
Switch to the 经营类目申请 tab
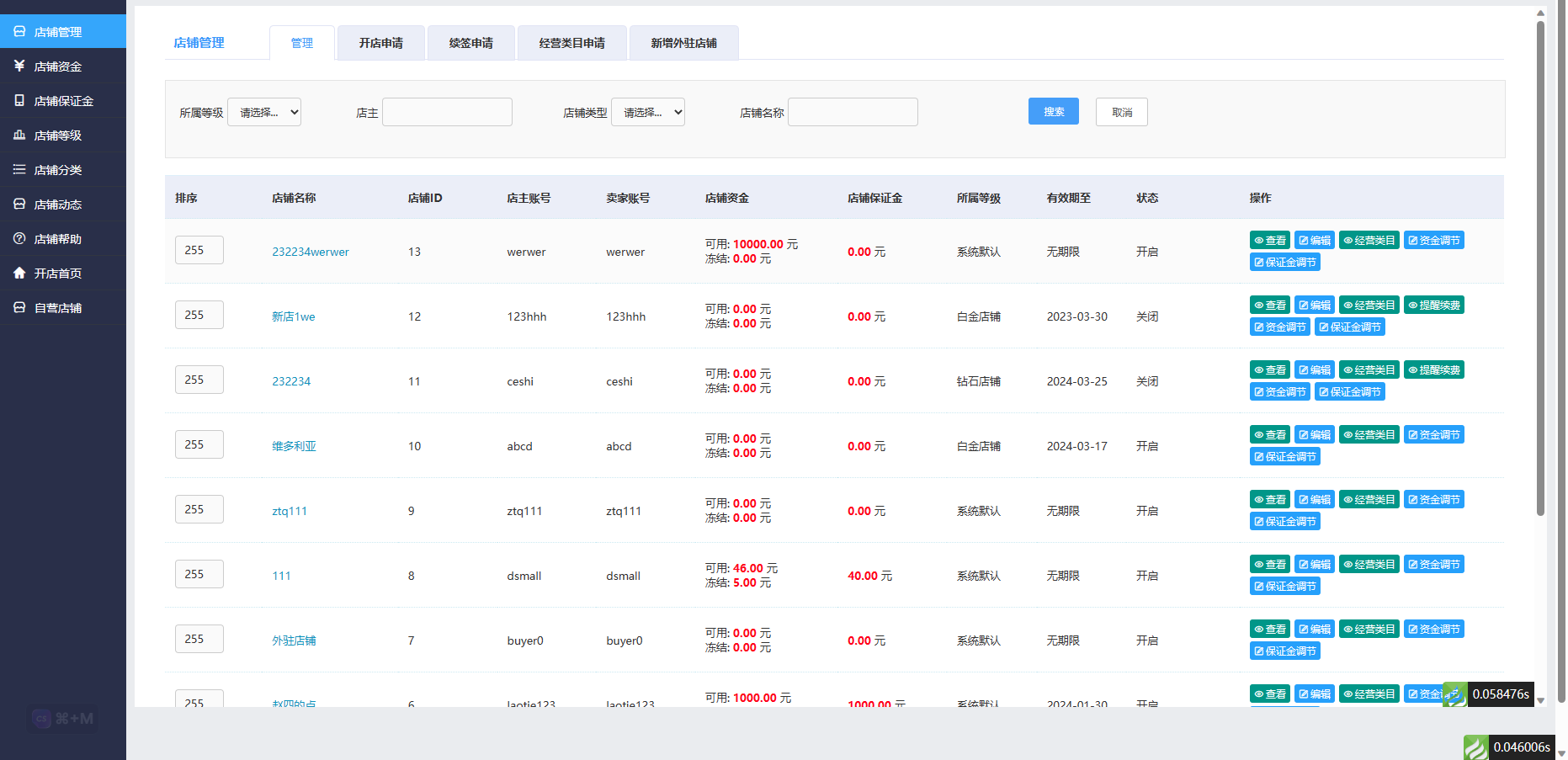(572, 43)
